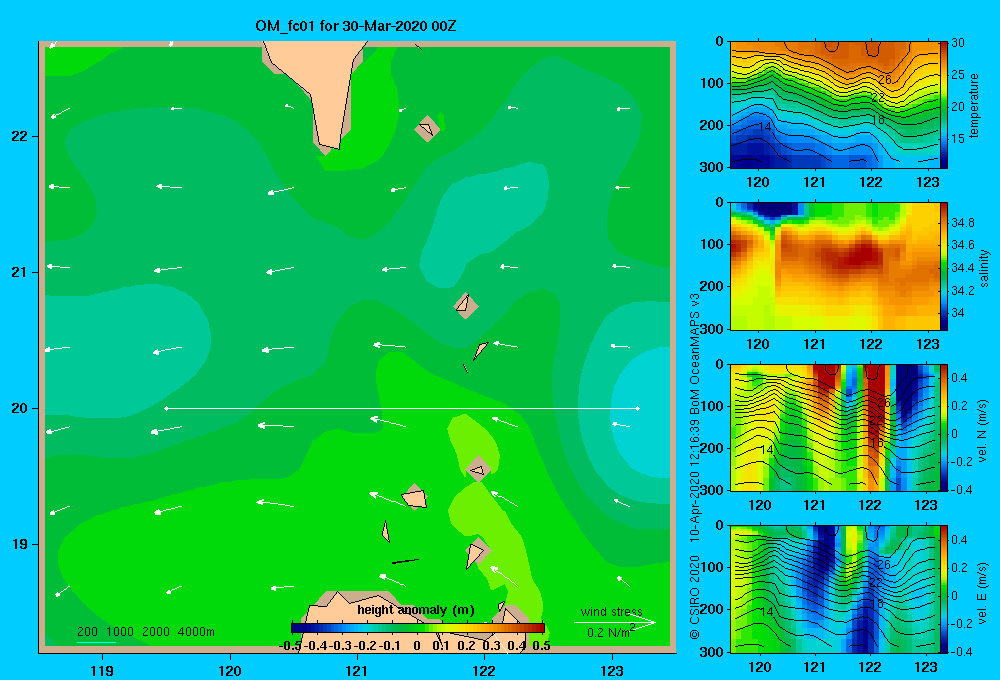1000x680 pixels.
Task: Click the Taiwan southern tip landmass
Action: pyautogui.click(x=322, y=89)
